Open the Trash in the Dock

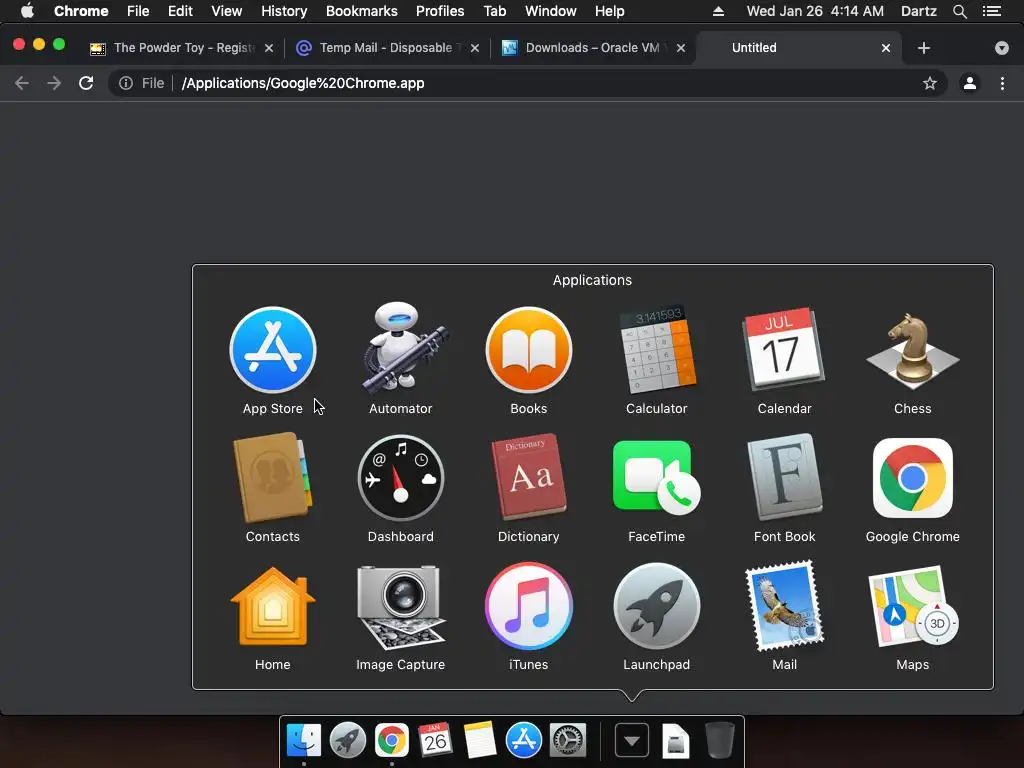click(x=720, y=740)
